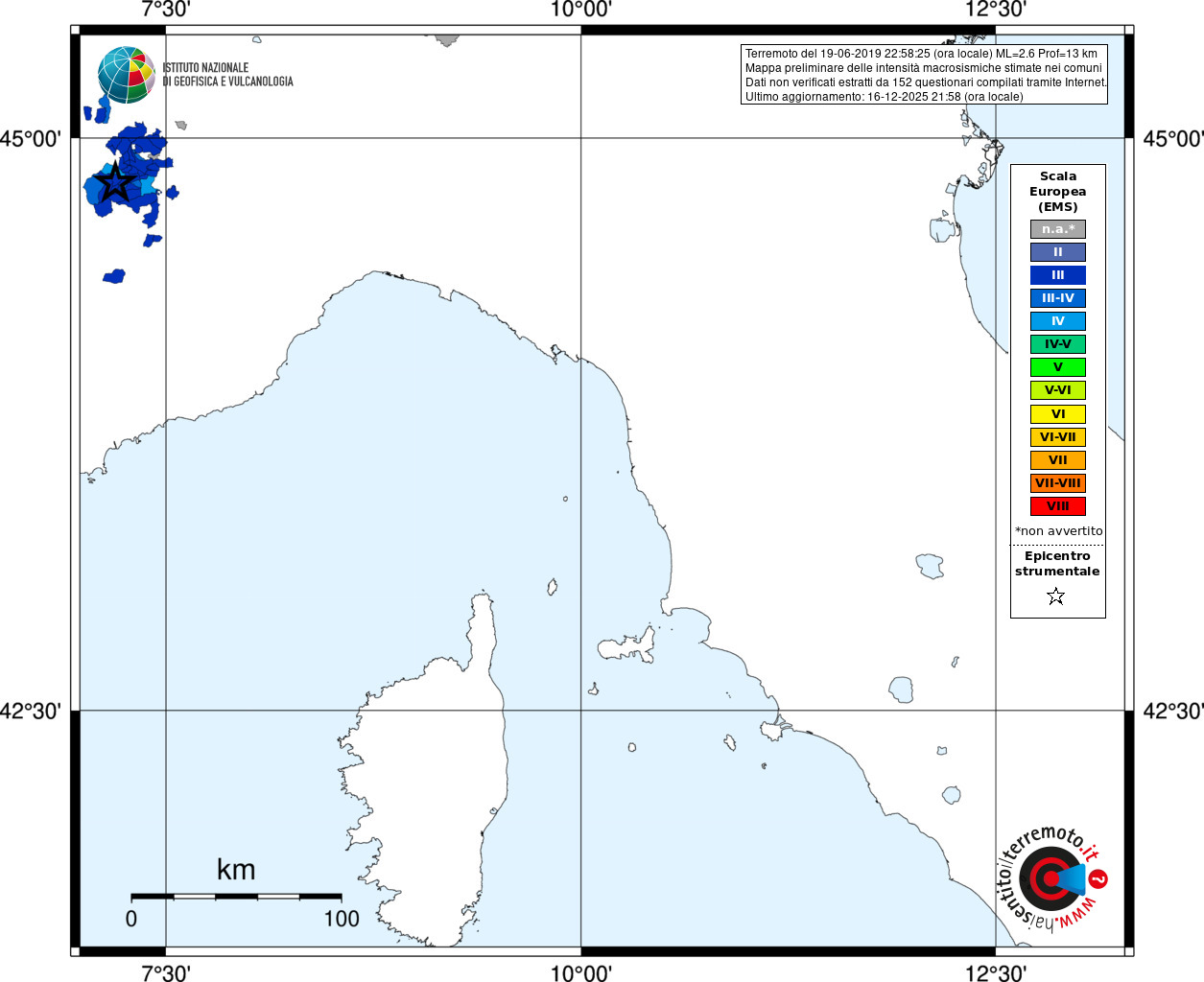
Task: Click the Elba island on the map
Action: point(626,645)
